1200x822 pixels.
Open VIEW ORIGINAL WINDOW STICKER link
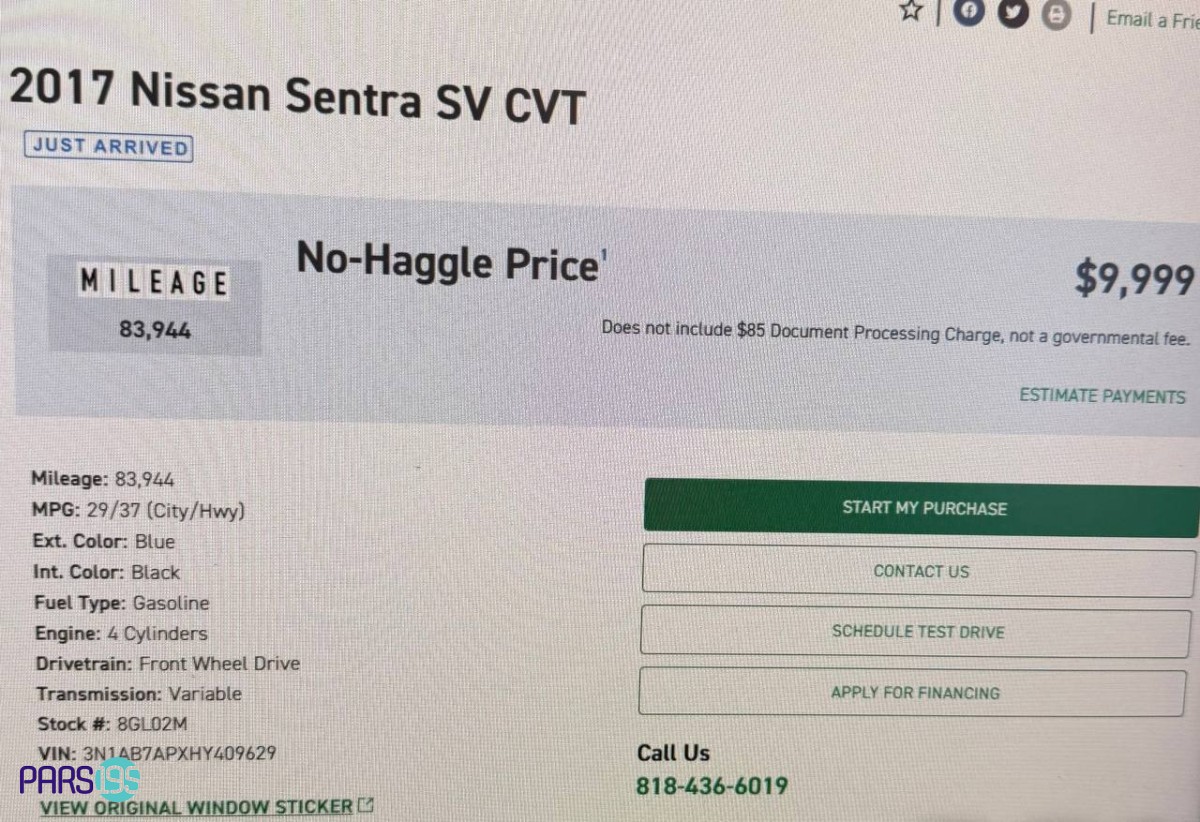196,806
